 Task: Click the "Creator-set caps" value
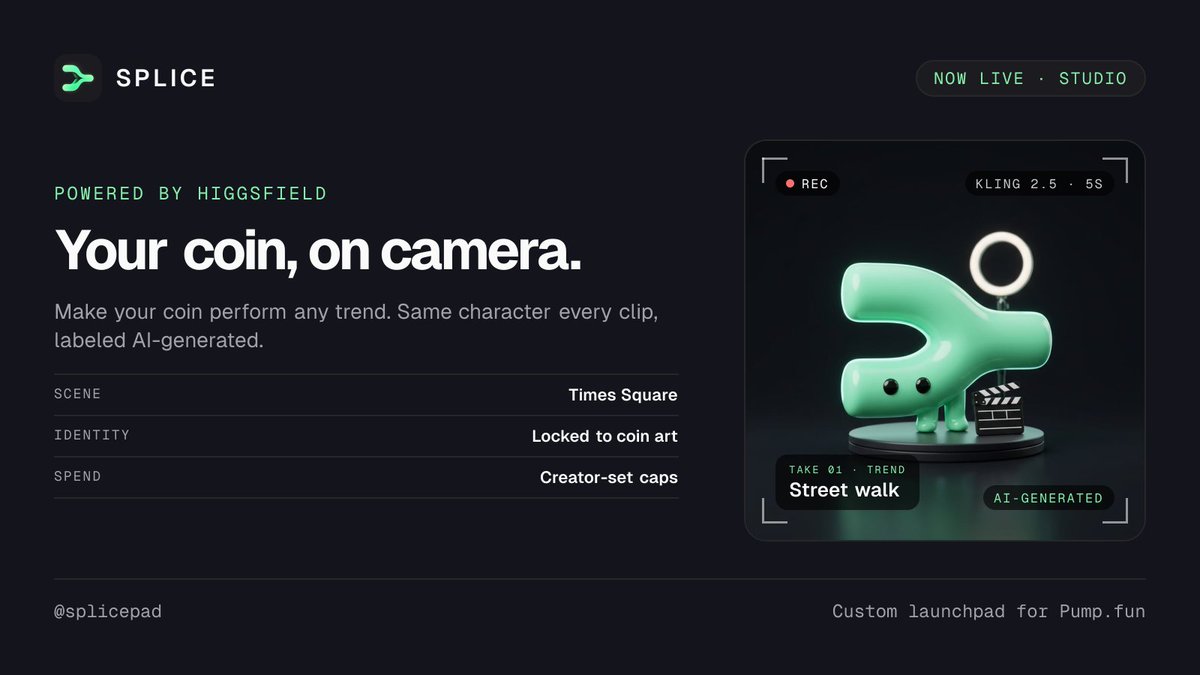point(609,478)
